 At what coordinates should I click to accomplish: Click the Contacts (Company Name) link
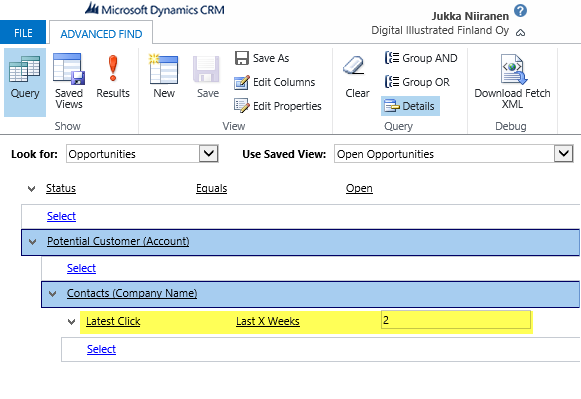point(132,293)
